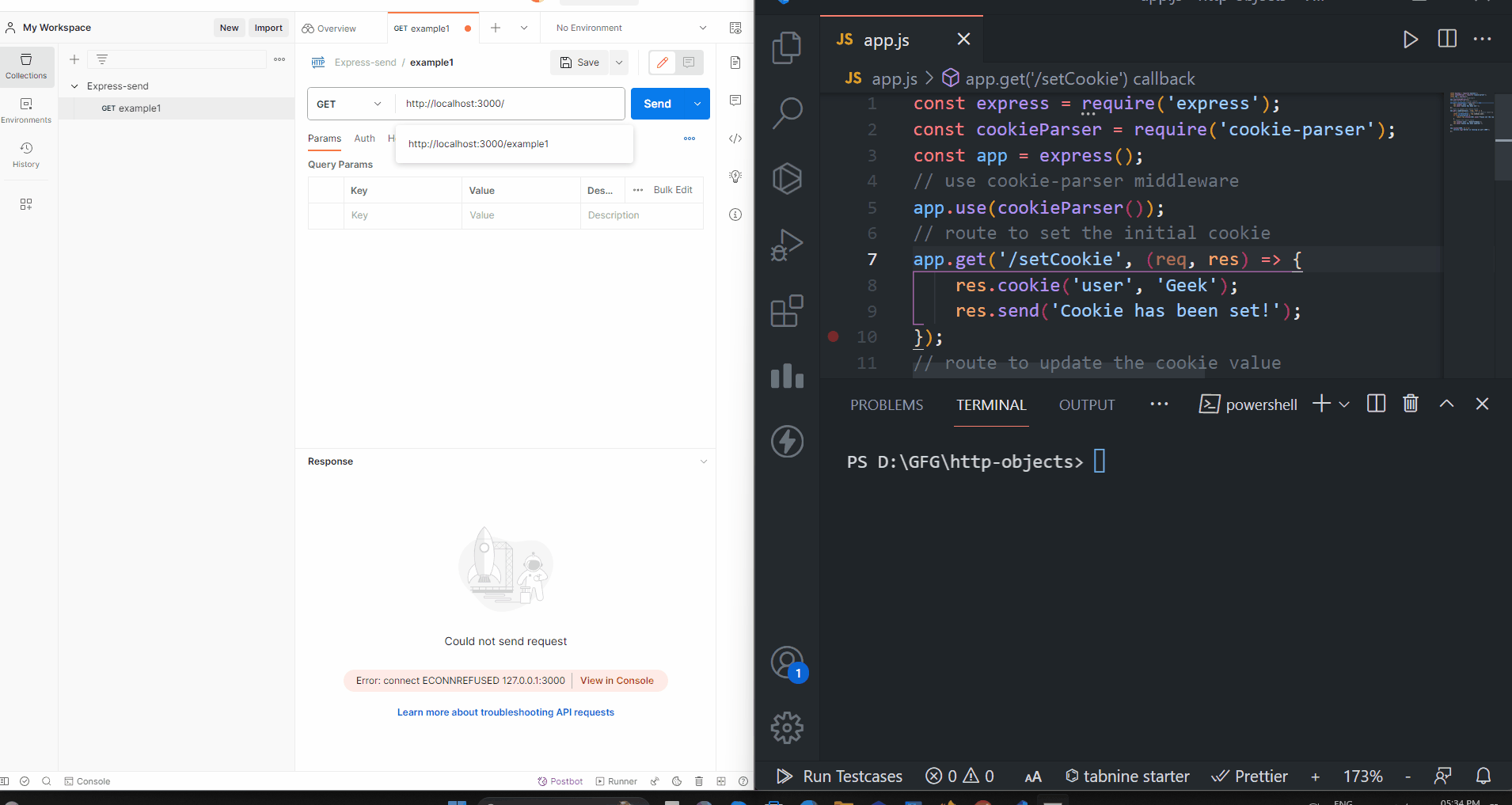1512x805 pixels.
Task: Open Thunder Client from the VS Code activity bar
Action: tap(788, 442)
